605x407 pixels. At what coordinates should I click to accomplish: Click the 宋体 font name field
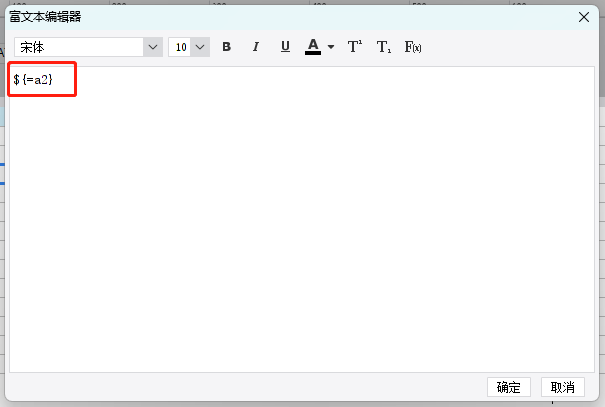[79, 47]
